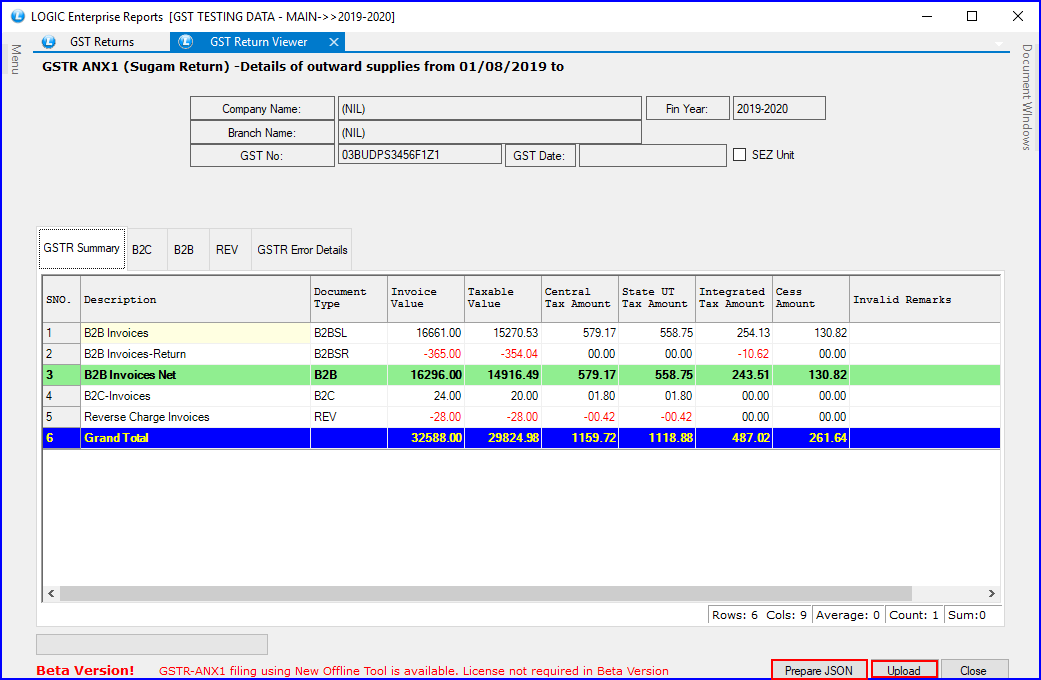This screenshot has height=680, width=1041.
Task: Click invoice value 16661.00
Action: [x=426, y=333]
